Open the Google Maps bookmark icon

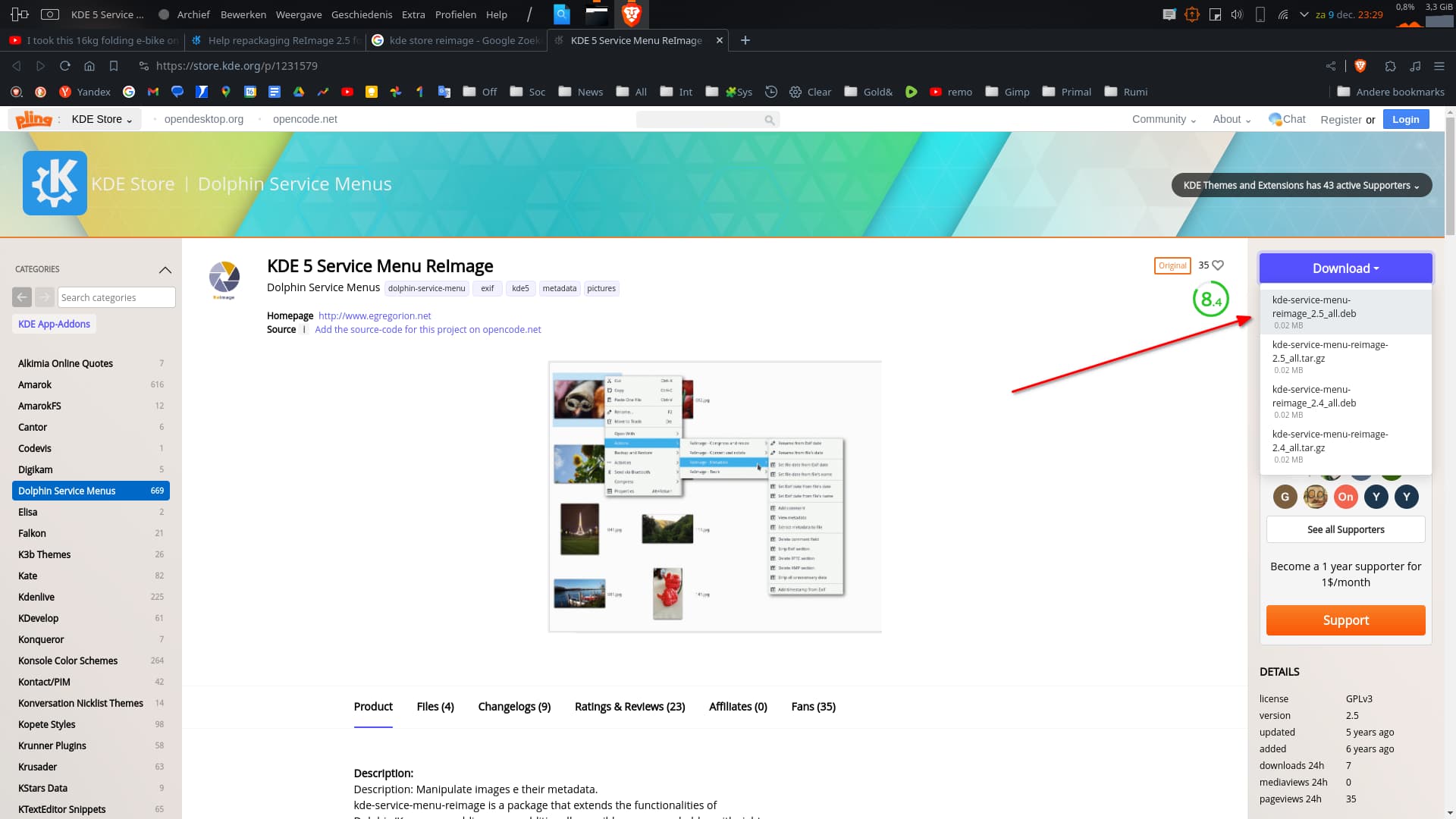coord(226,92)
